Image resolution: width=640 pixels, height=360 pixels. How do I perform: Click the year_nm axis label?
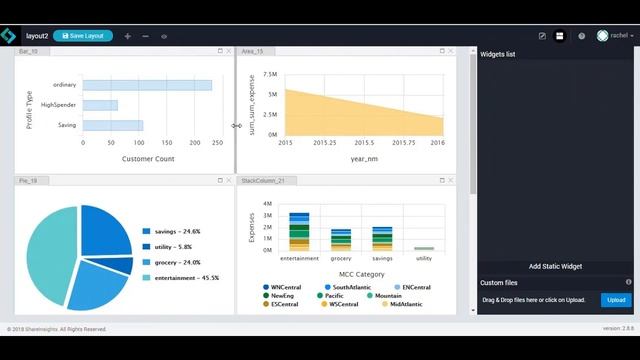pos(364,159)
